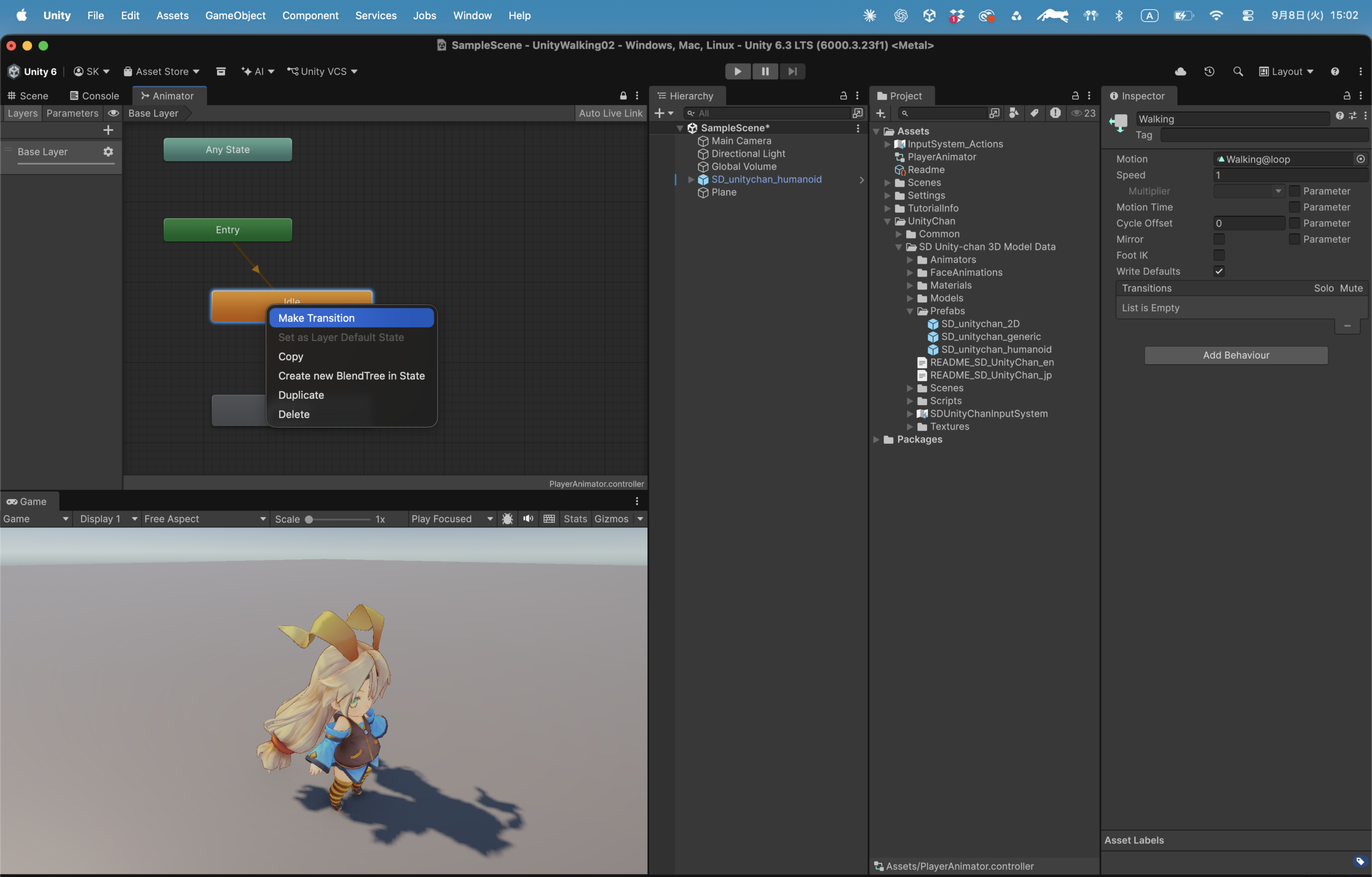Toggle the Animator layers visibility eye
The height and width of the screenshot is (877, 1372).
(x=114, y=113)
